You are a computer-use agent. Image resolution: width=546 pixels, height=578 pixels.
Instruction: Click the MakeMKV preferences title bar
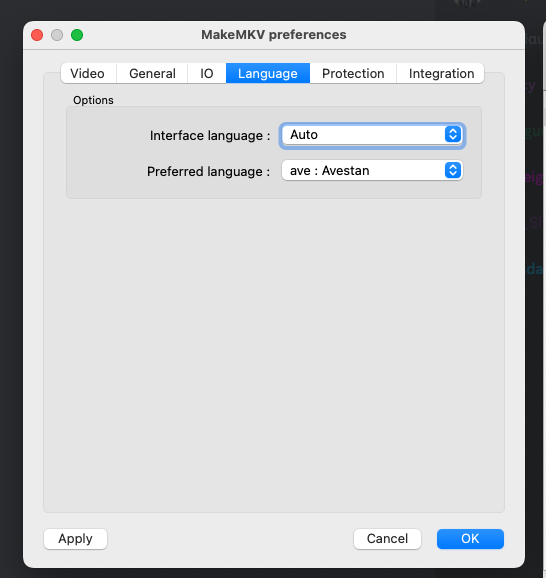[274, 35]
